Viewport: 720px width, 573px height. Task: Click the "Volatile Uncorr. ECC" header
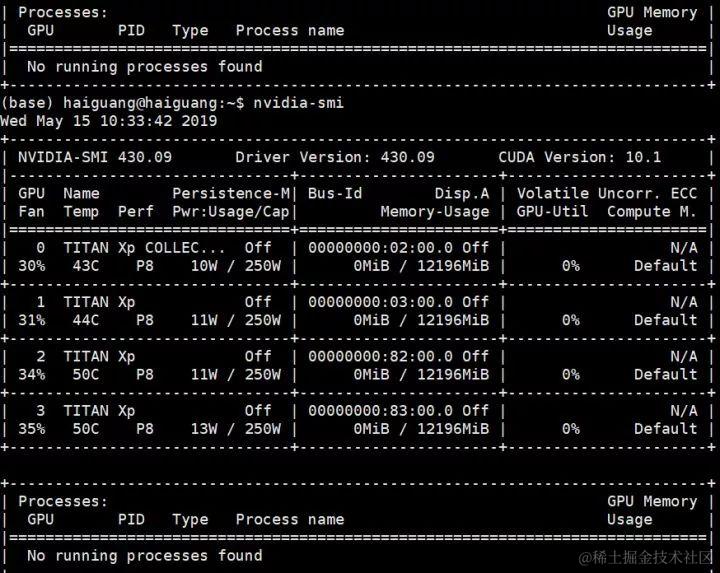click(x=607, y=193)
